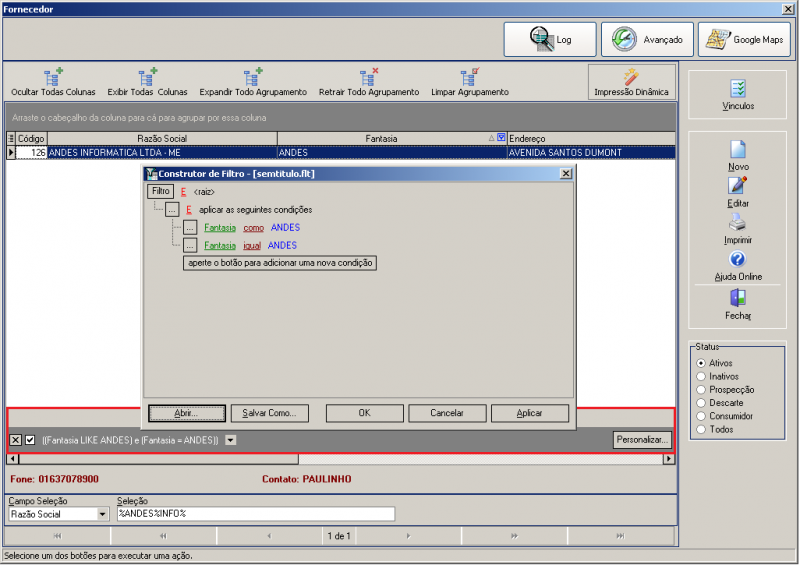Change the 'igual' operator
The width and height of the screenshot is (800, 565).
(252, 245)
